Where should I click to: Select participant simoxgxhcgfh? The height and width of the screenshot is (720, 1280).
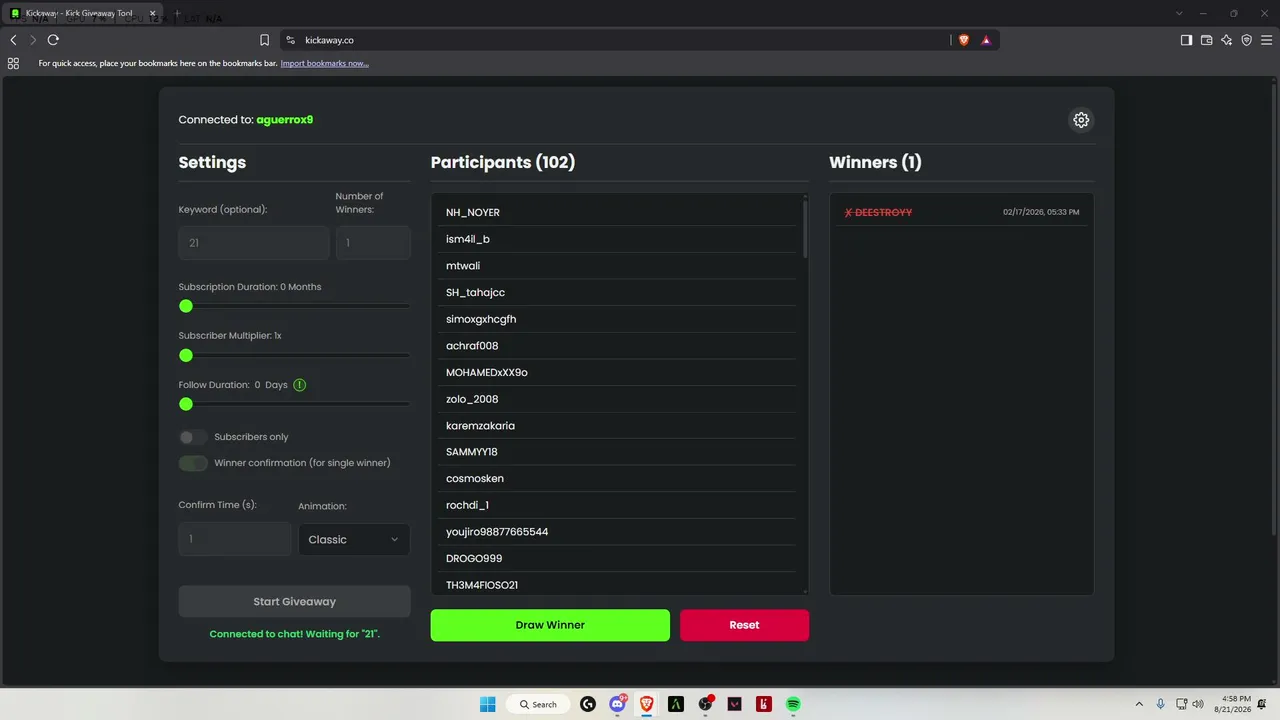[617, 319]
